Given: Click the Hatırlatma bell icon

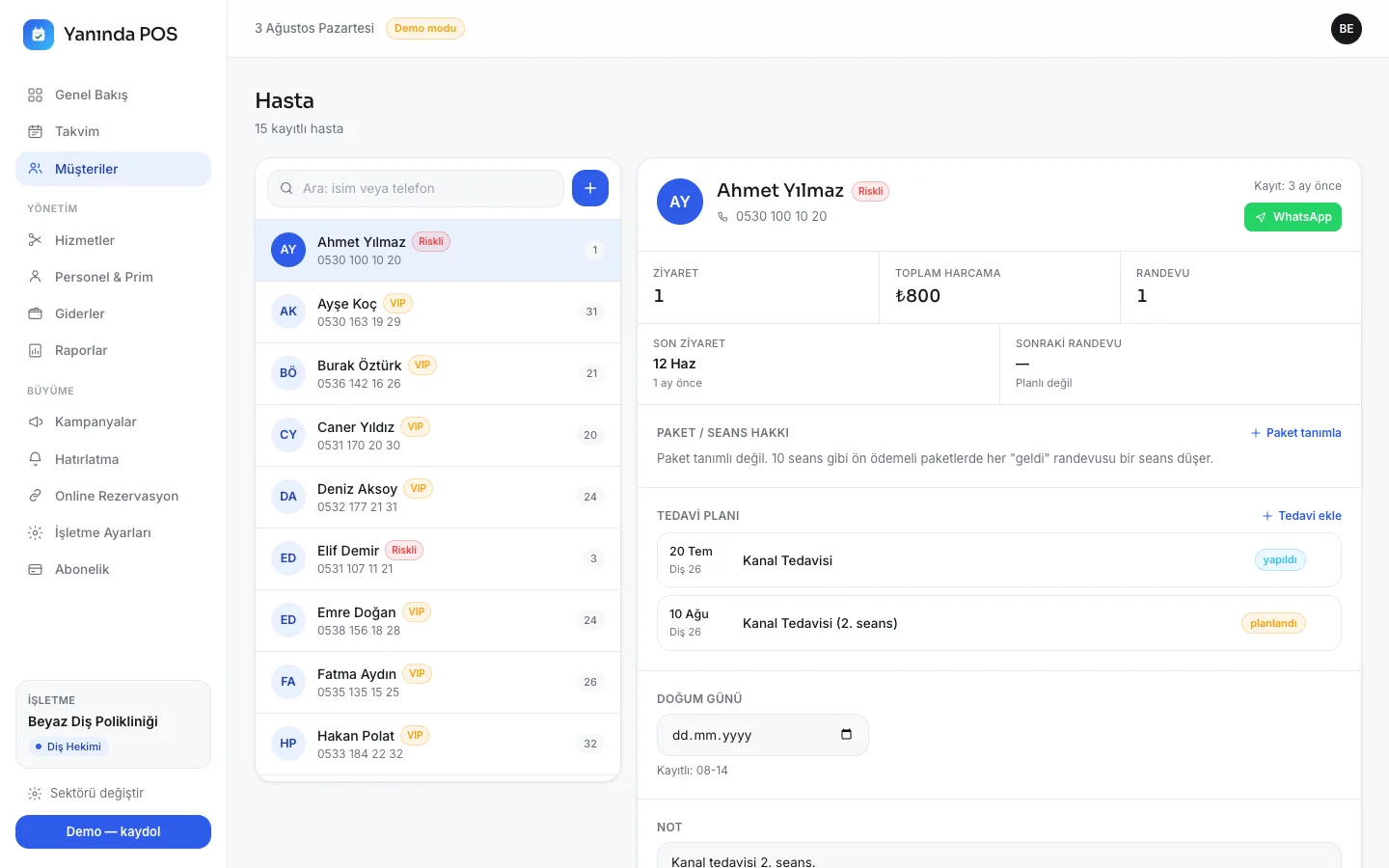Looking at the screenshot, I should [36, 459].
